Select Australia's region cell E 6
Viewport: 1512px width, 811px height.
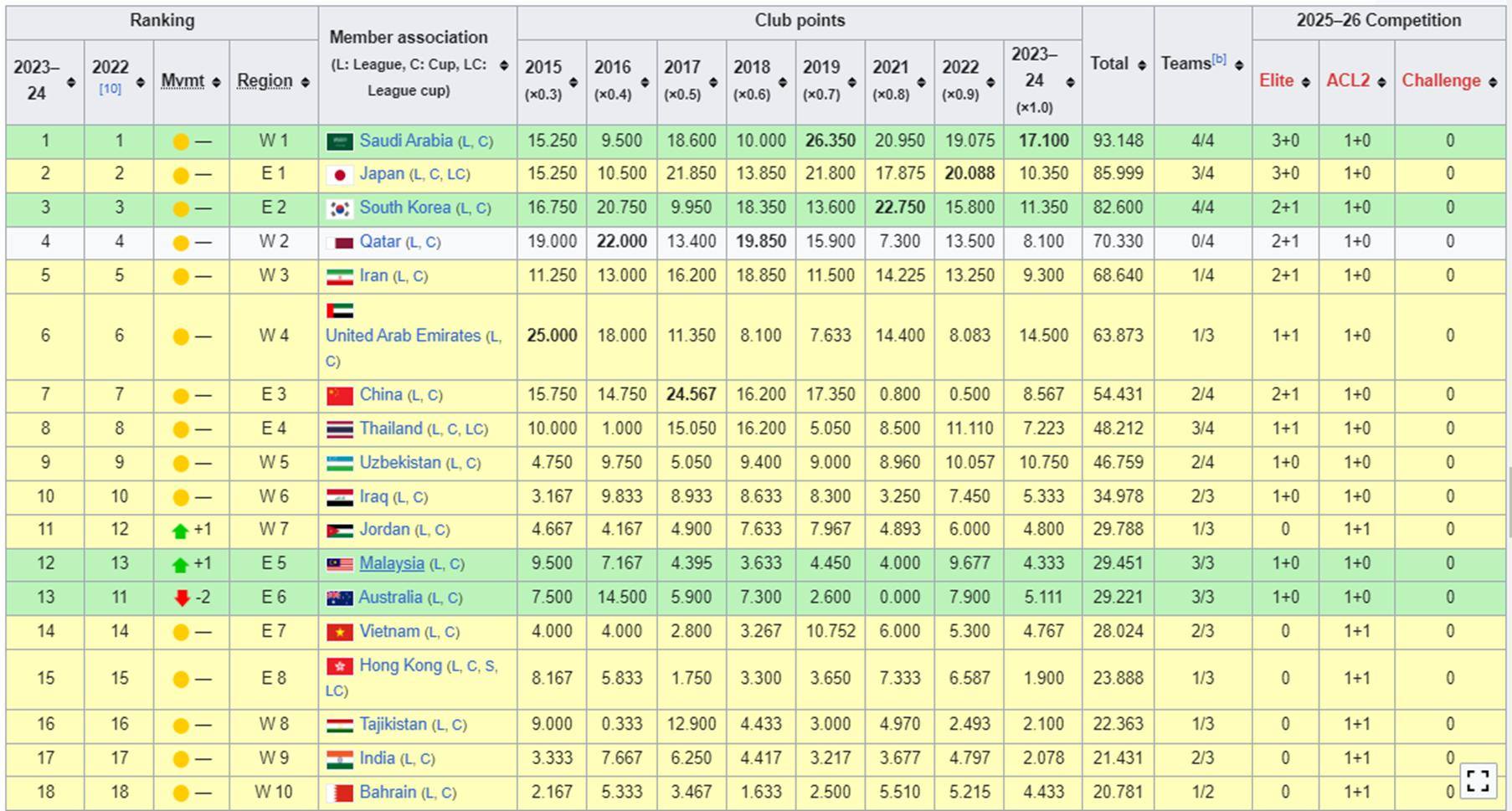coord(274,598)
